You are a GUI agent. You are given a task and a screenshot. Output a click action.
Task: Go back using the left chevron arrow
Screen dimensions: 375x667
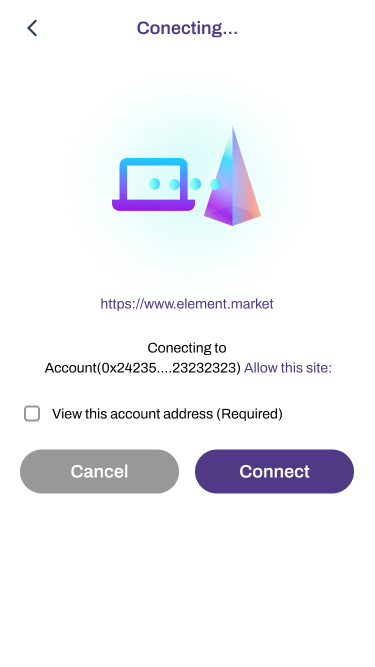point(32,29)
